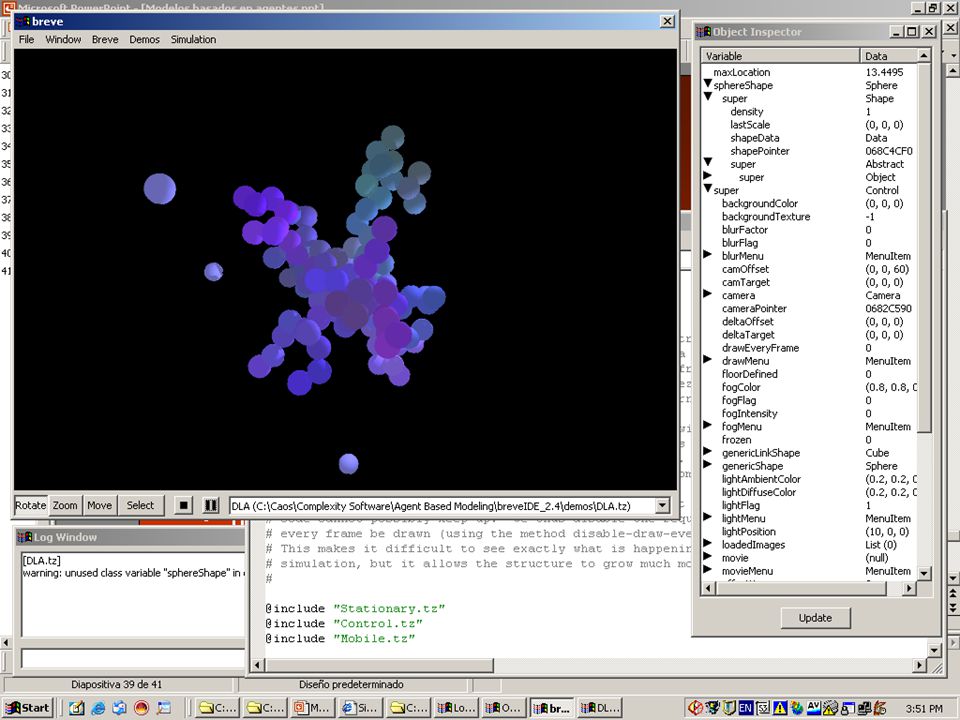Switch to the 'O...' Object Inspector taskbar button

coord(505,708)
